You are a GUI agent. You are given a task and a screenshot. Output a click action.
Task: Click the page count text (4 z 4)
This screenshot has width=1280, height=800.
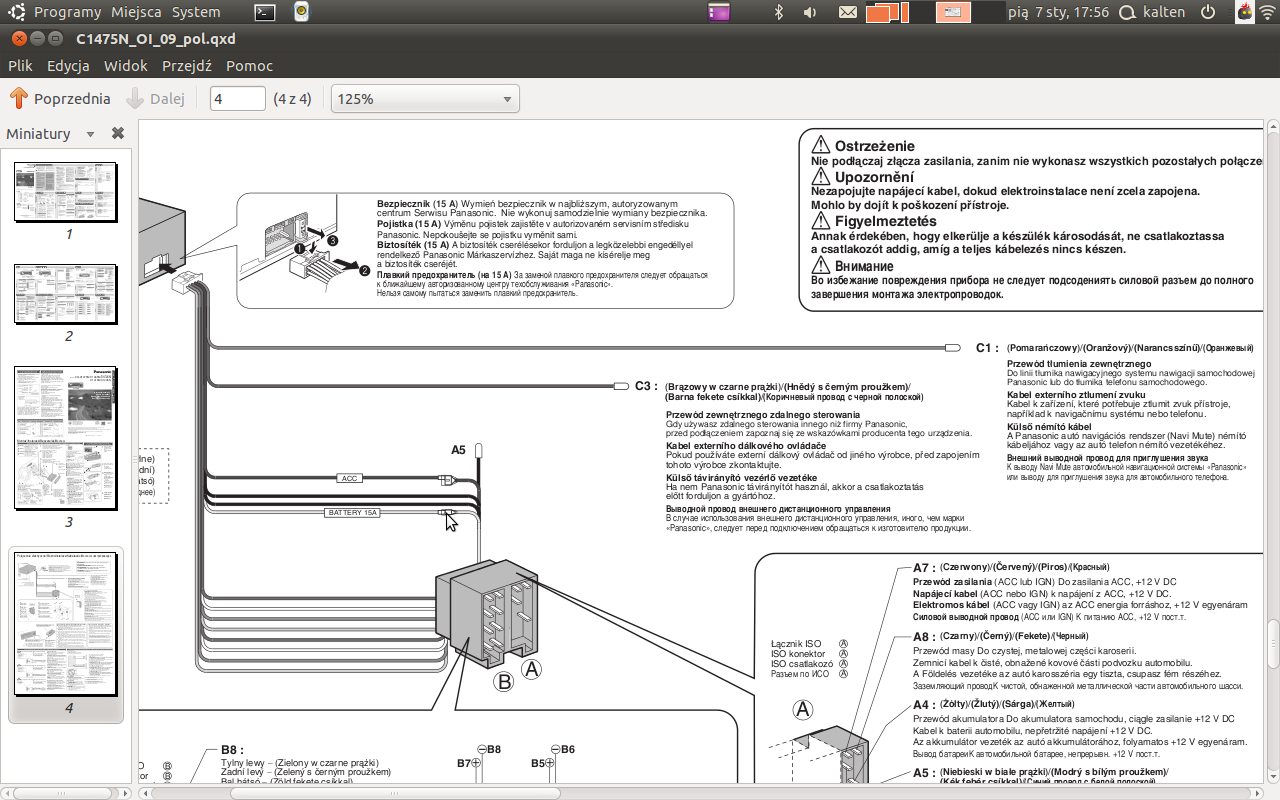coord(293,99)
